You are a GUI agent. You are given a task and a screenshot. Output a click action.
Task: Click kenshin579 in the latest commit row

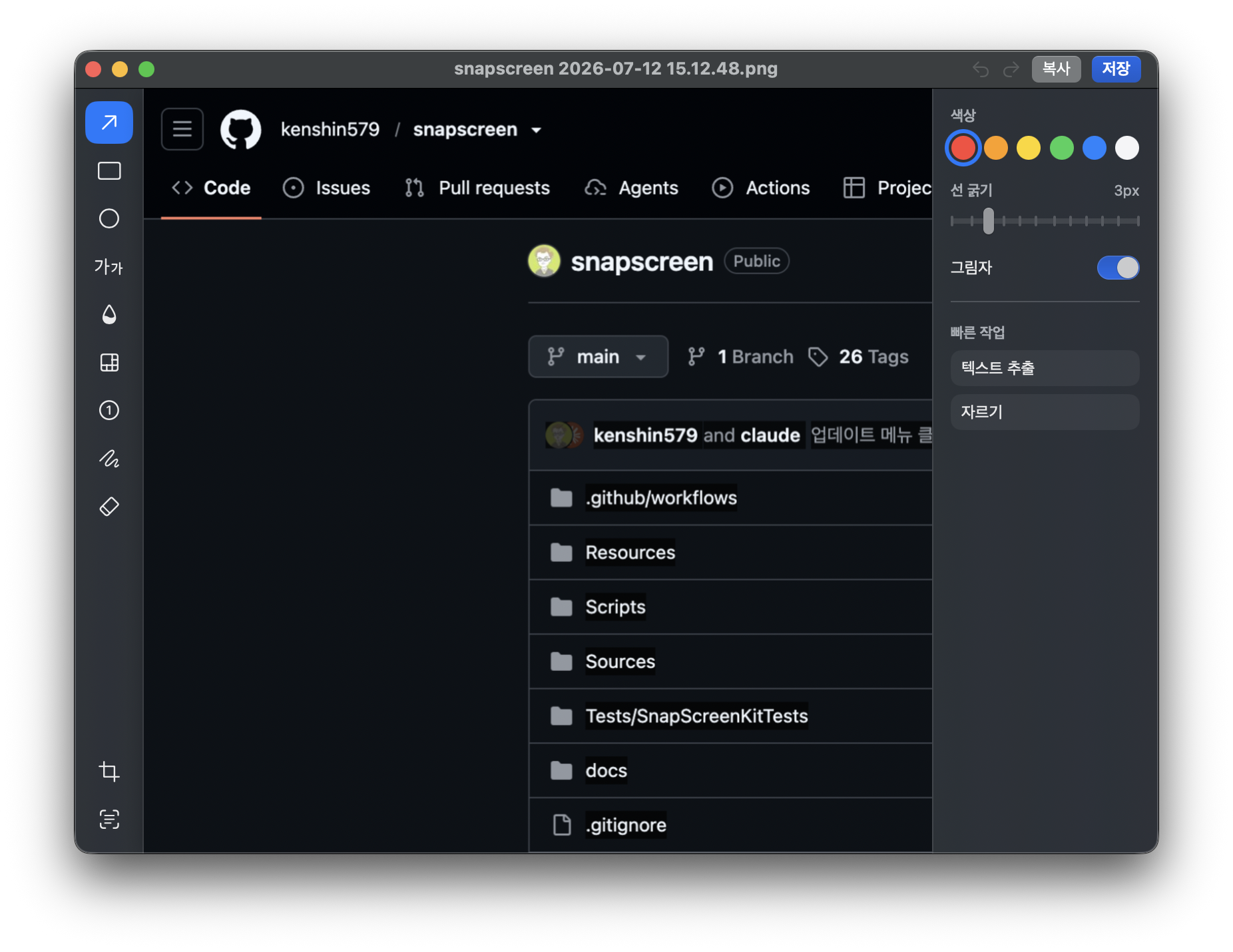pyautogui.click(x=645, y=435)
